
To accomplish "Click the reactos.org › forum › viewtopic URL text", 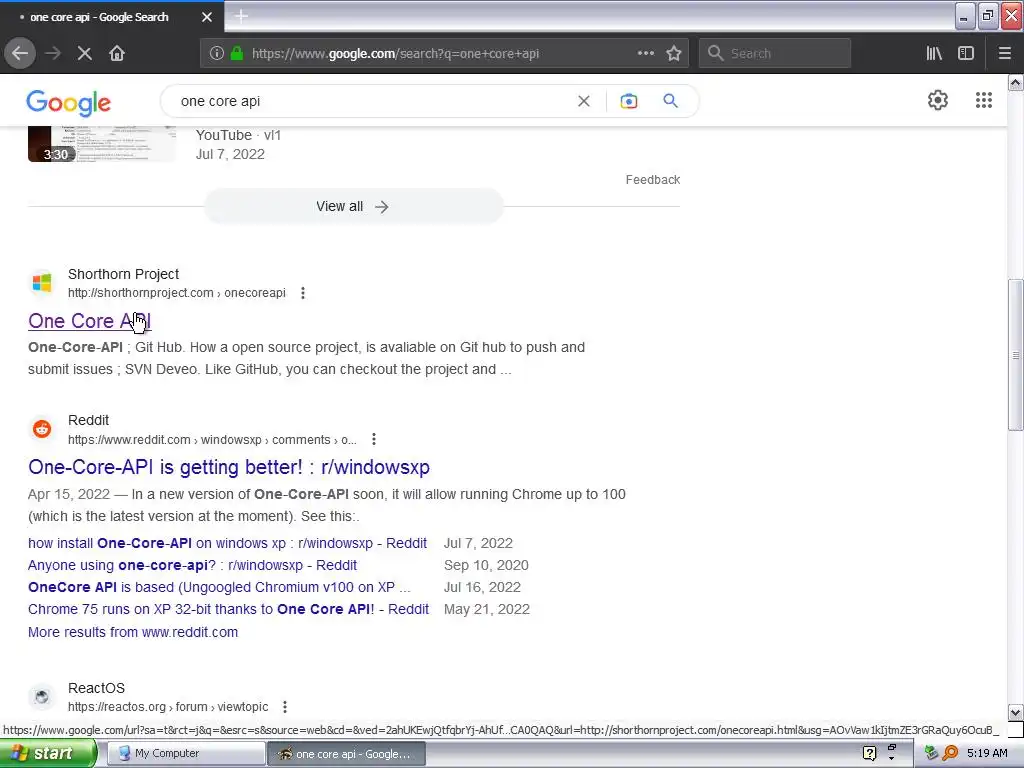I will (x=168, y=707).
